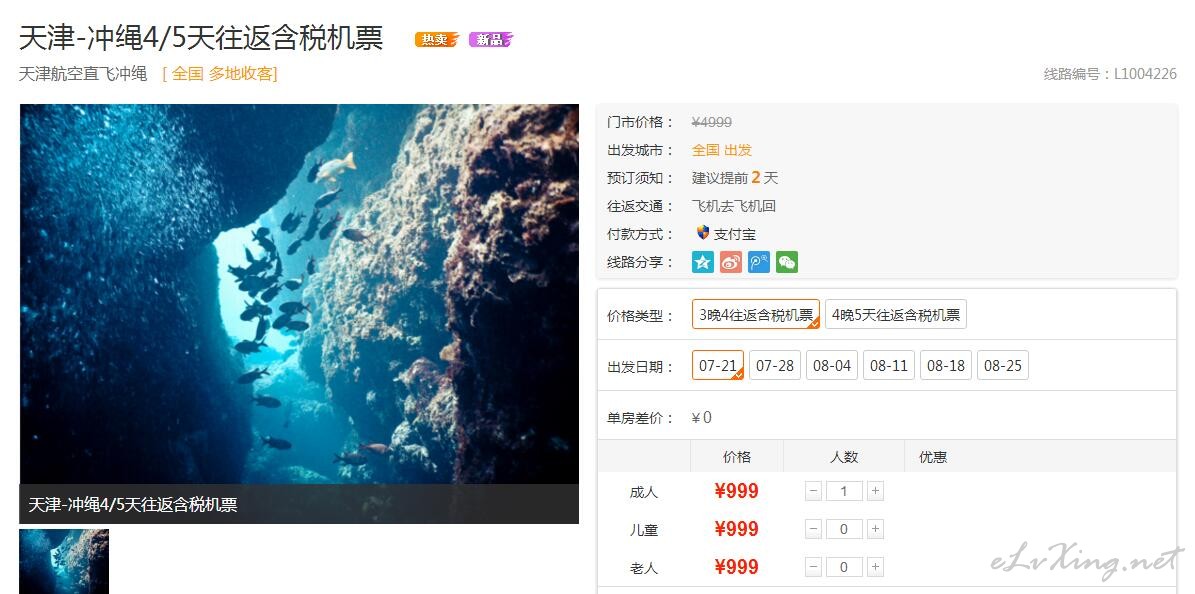Choose departure date 08-11
Image resolution: width=1195 pixels, height=594 pixels.
(x=889, y=365)
